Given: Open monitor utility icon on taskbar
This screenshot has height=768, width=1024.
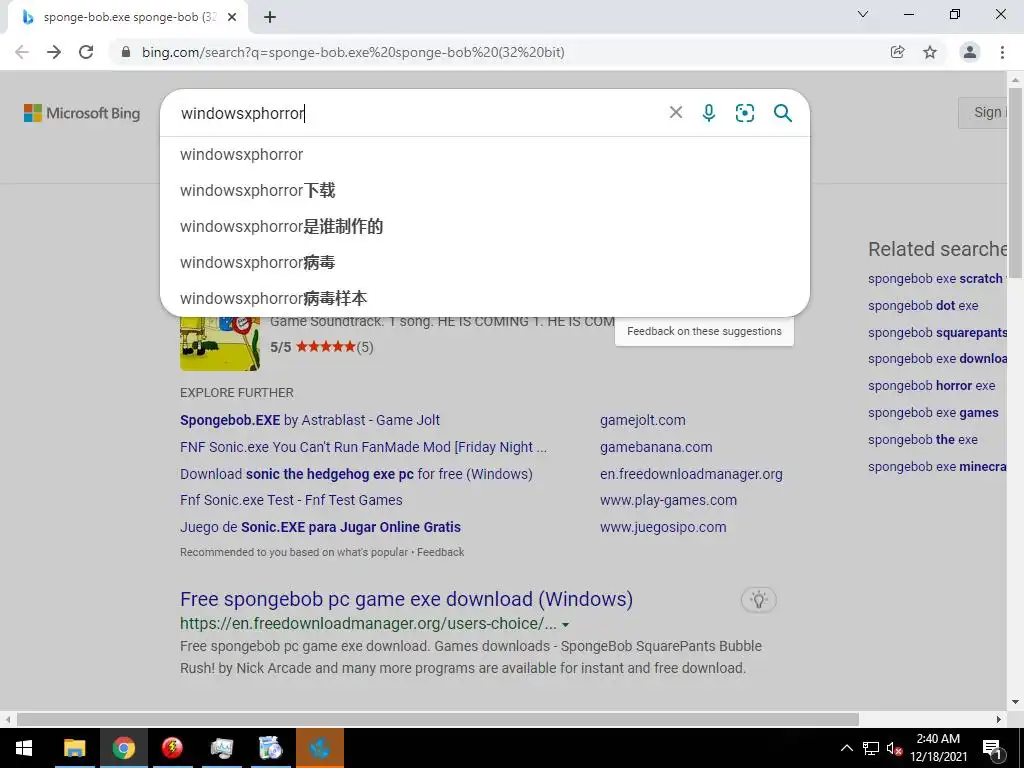Looking at the screenshot, I should pos(221,748).
